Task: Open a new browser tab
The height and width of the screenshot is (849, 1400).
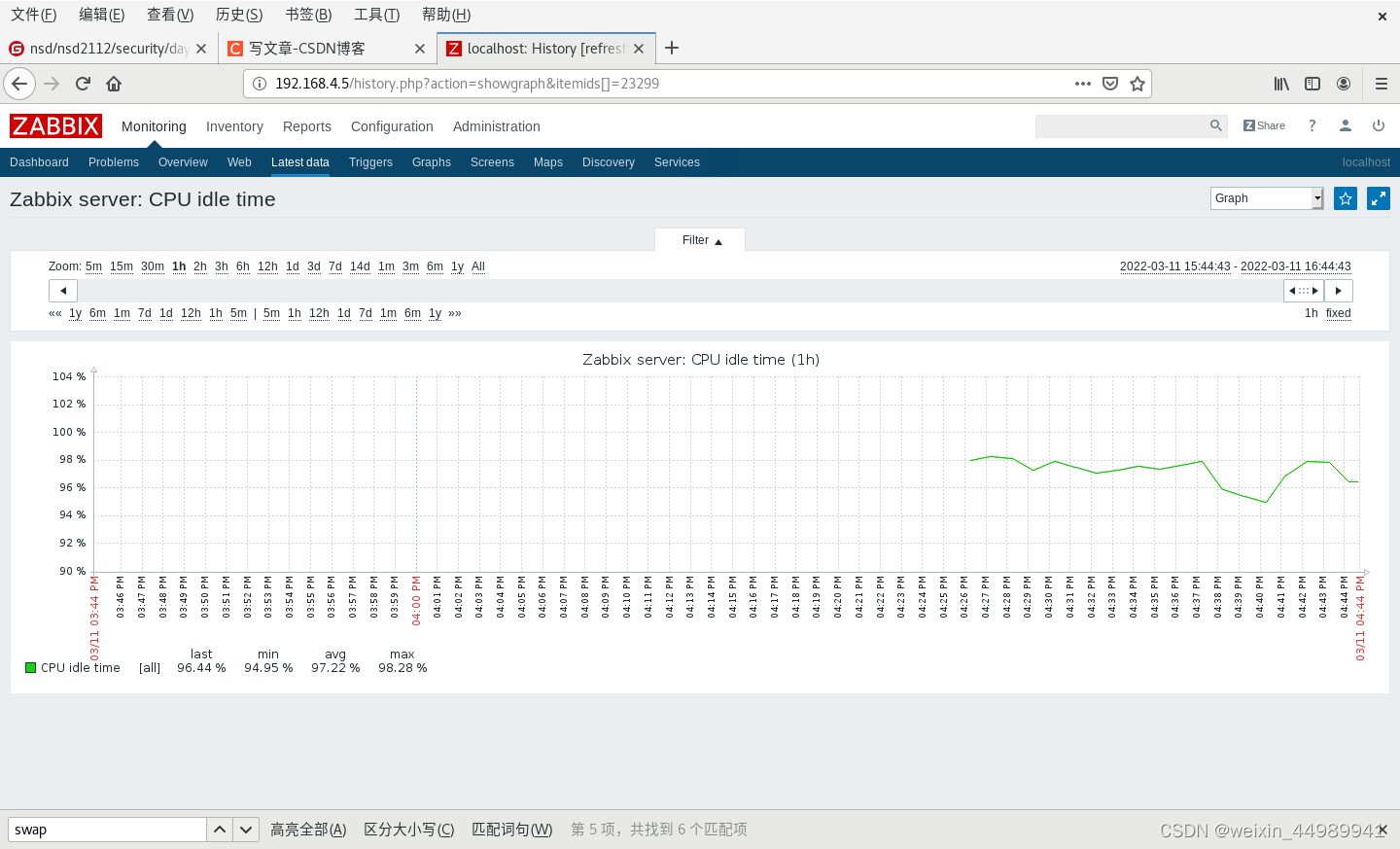Action: point(672,48)
